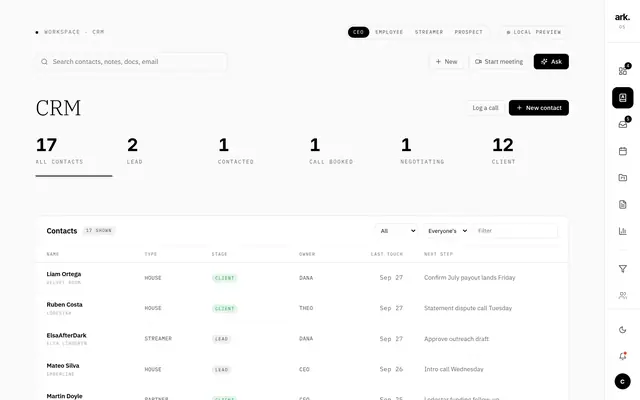Open the dashboard grid icon in sidebar

click(x=622, y=71)
